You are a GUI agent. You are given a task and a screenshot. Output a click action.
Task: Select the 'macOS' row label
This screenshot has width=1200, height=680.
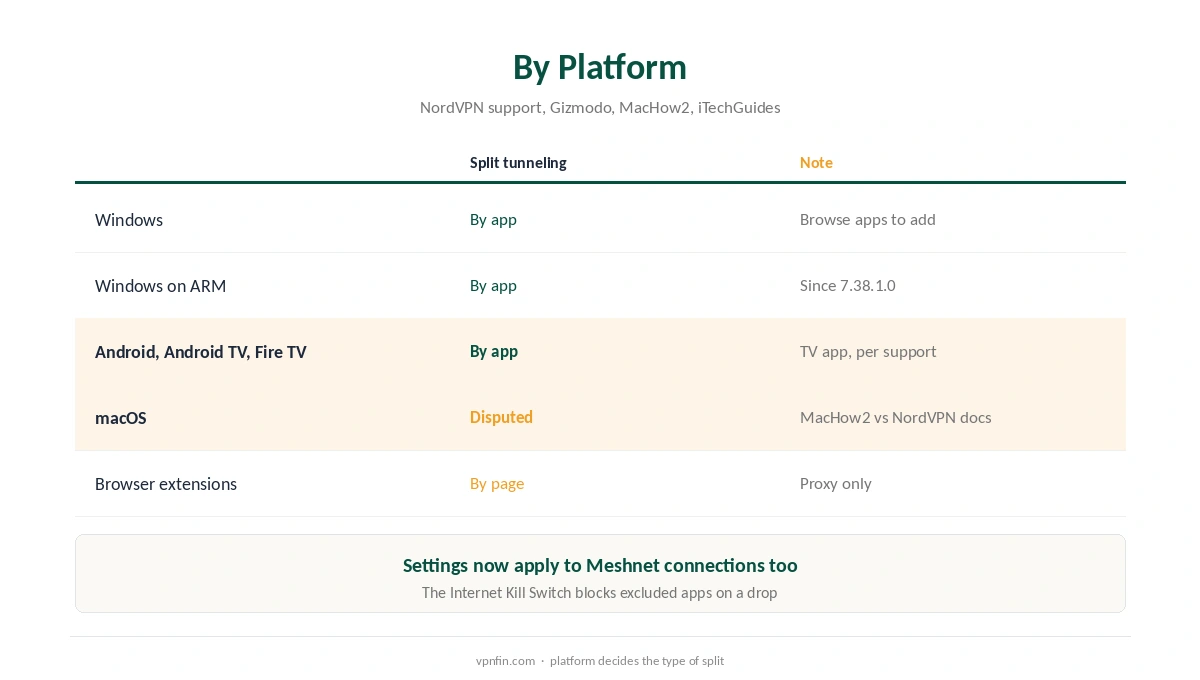tap(121, 418)
